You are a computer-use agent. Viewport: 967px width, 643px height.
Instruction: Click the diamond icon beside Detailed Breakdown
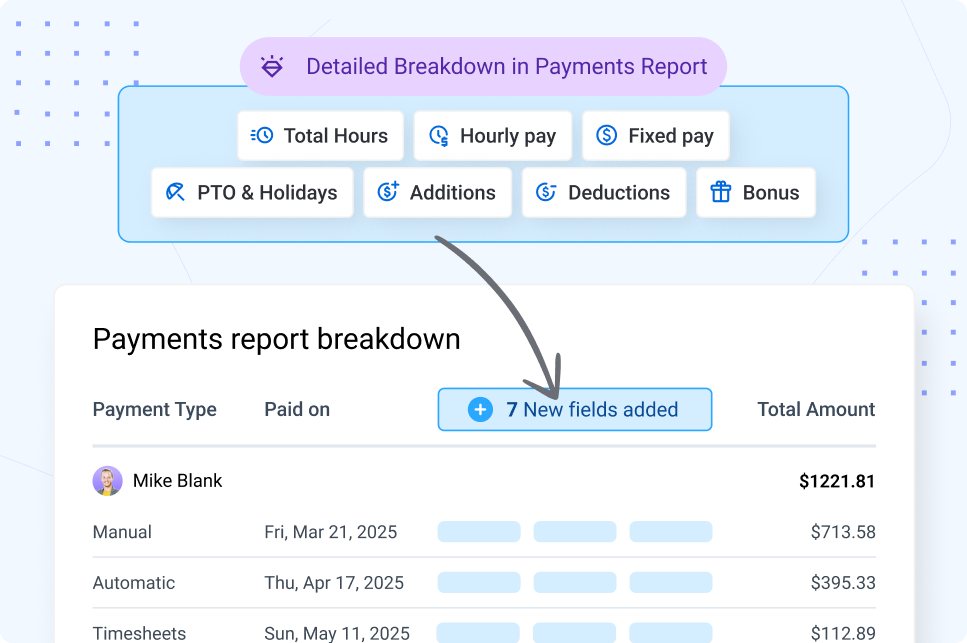click(272, 67)
